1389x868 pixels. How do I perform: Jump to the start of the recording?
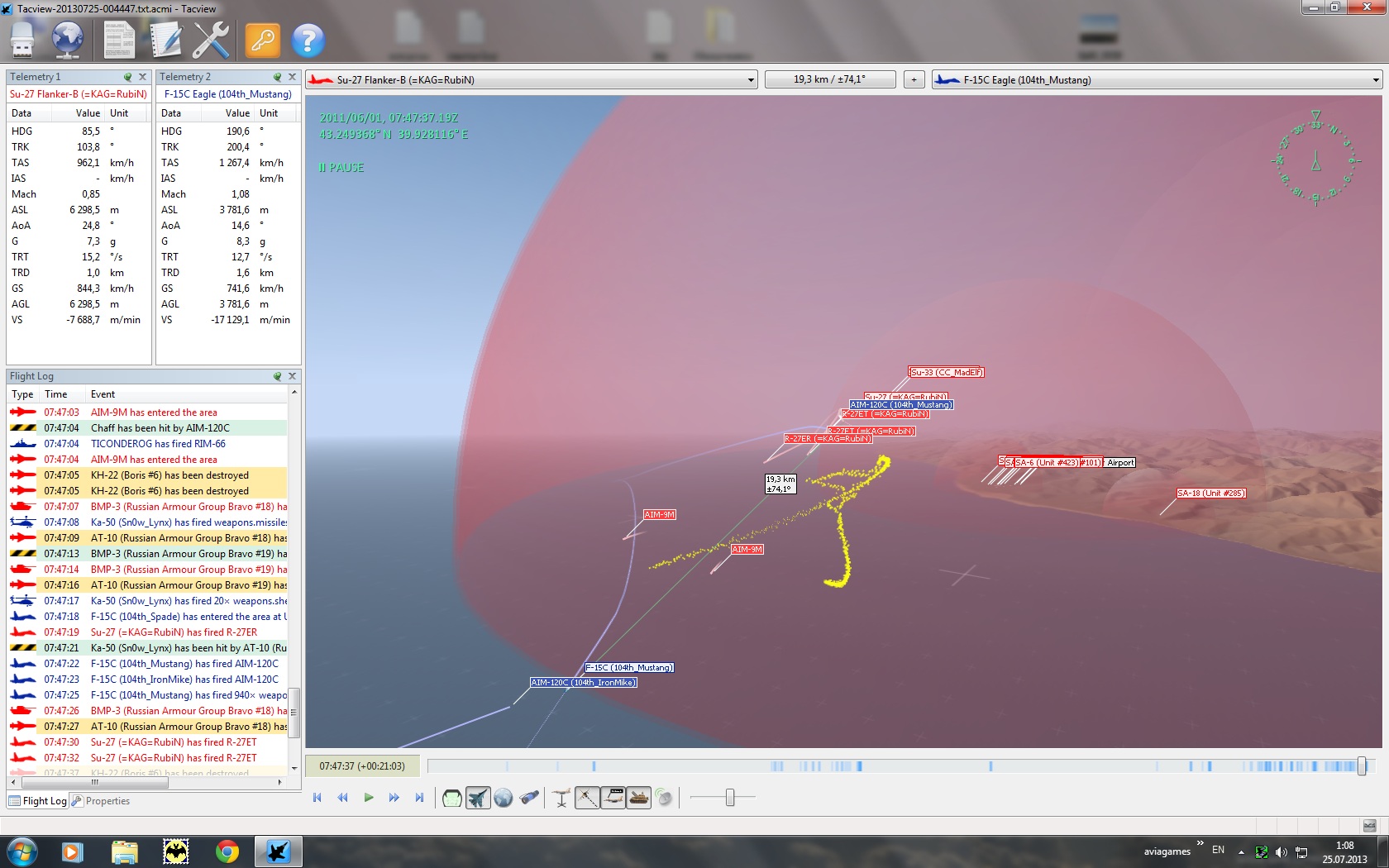[317, 798]
